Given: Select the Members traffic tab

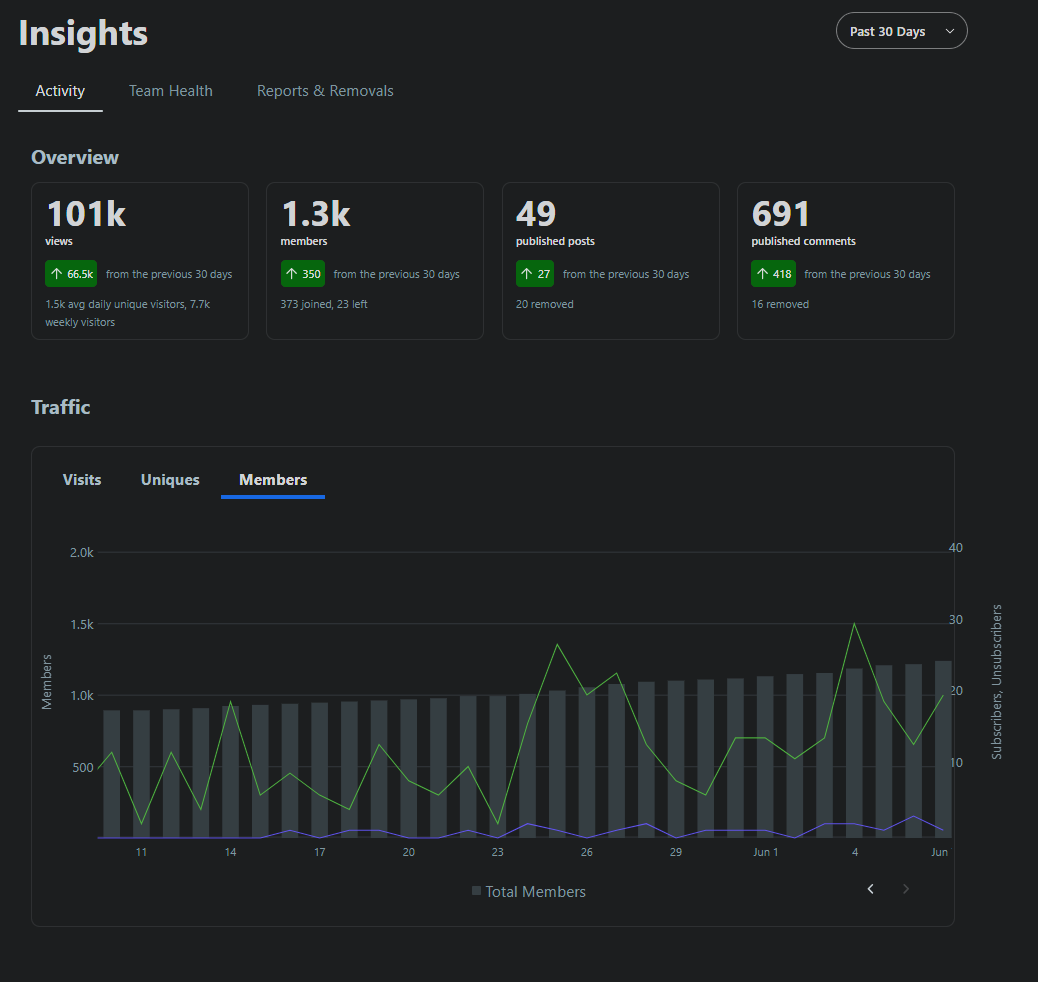Looking at the screenshot, I should 273,480.
